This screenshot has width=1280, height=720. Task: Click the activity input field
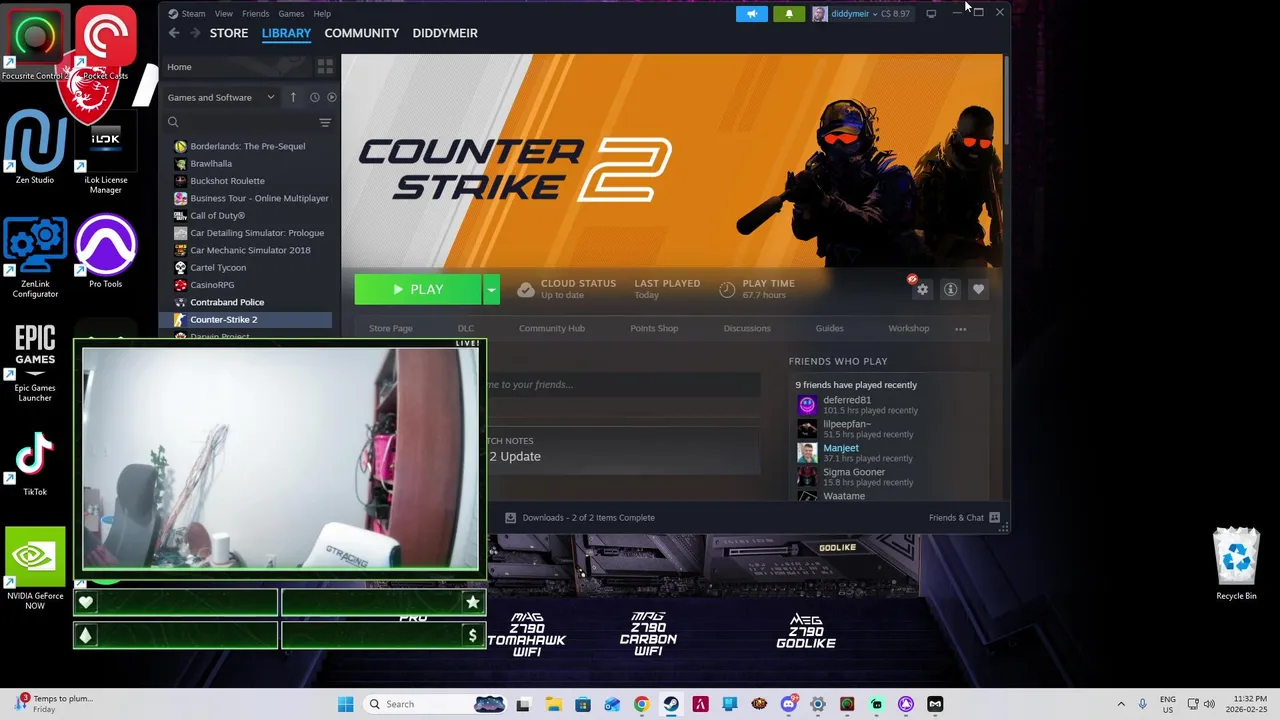click(622, 385)
